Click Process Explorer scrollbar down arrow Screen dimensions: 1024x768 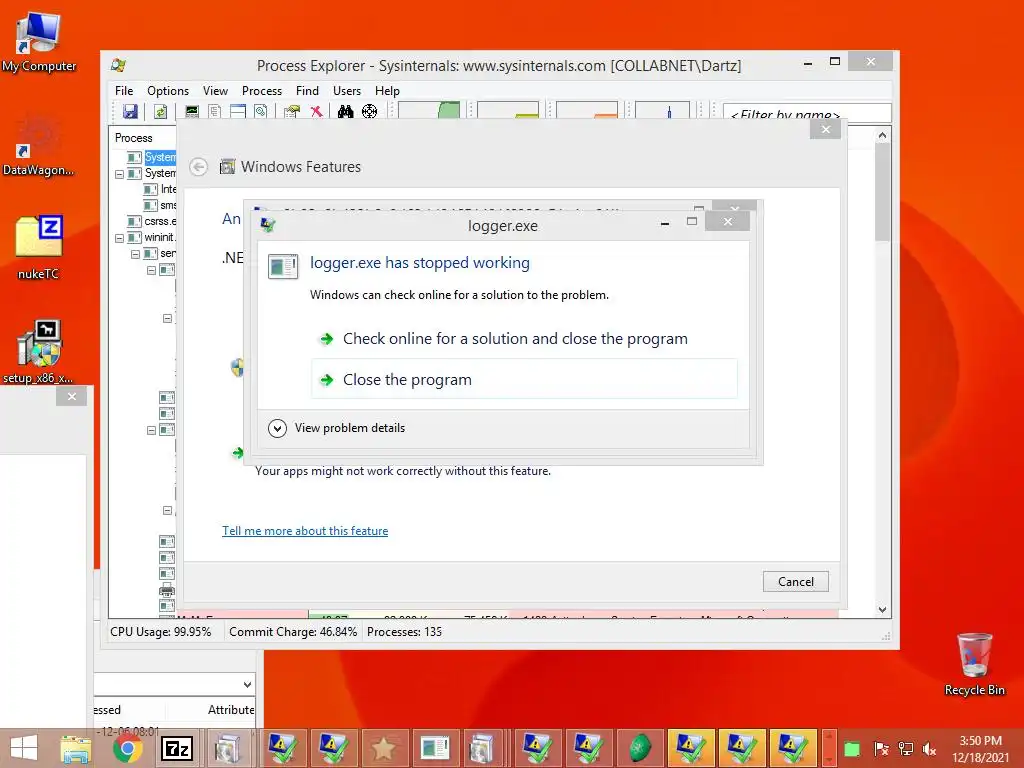pos(882,609)
